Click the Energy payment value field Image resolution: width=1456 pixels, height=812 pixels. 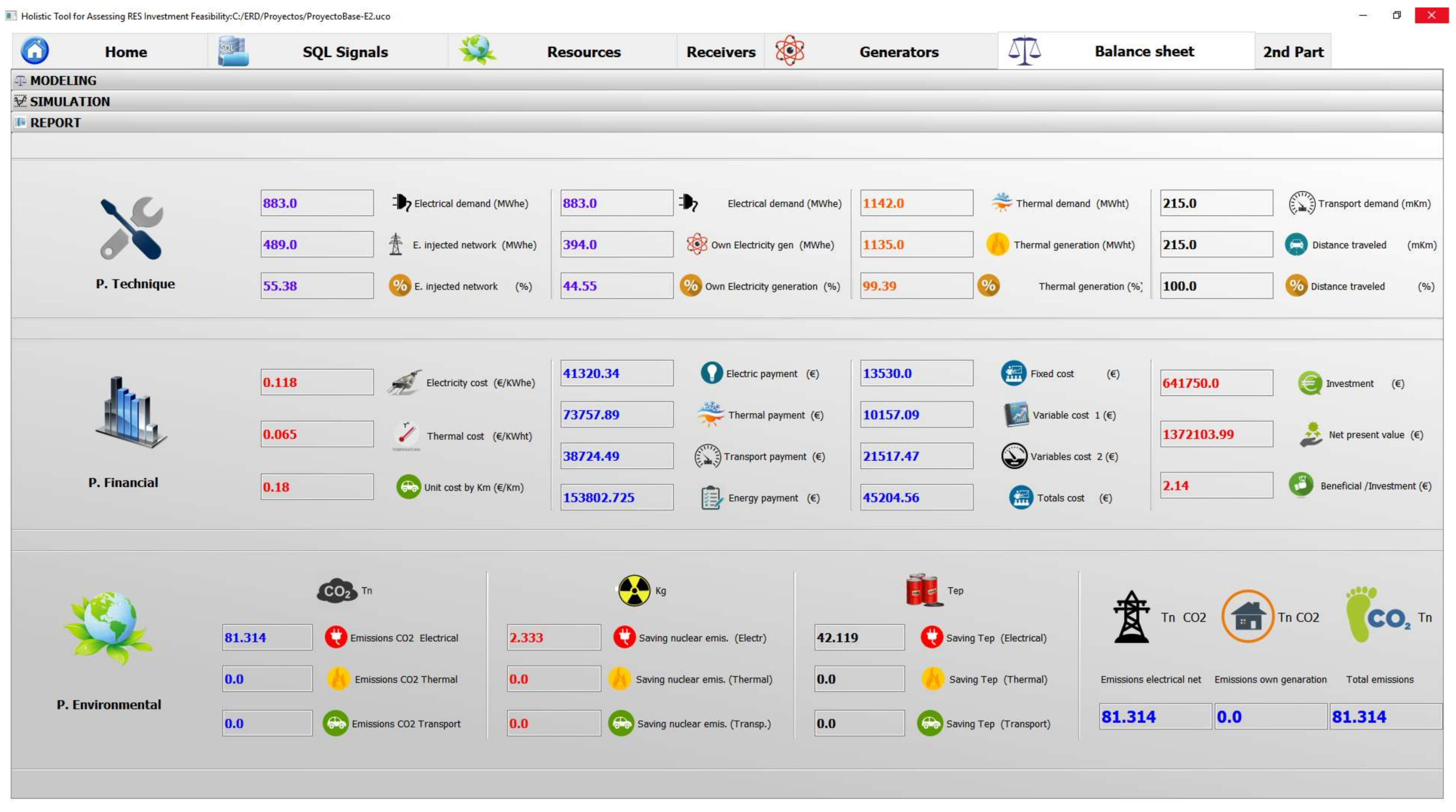pyautogui.click(x=616, y=497)
